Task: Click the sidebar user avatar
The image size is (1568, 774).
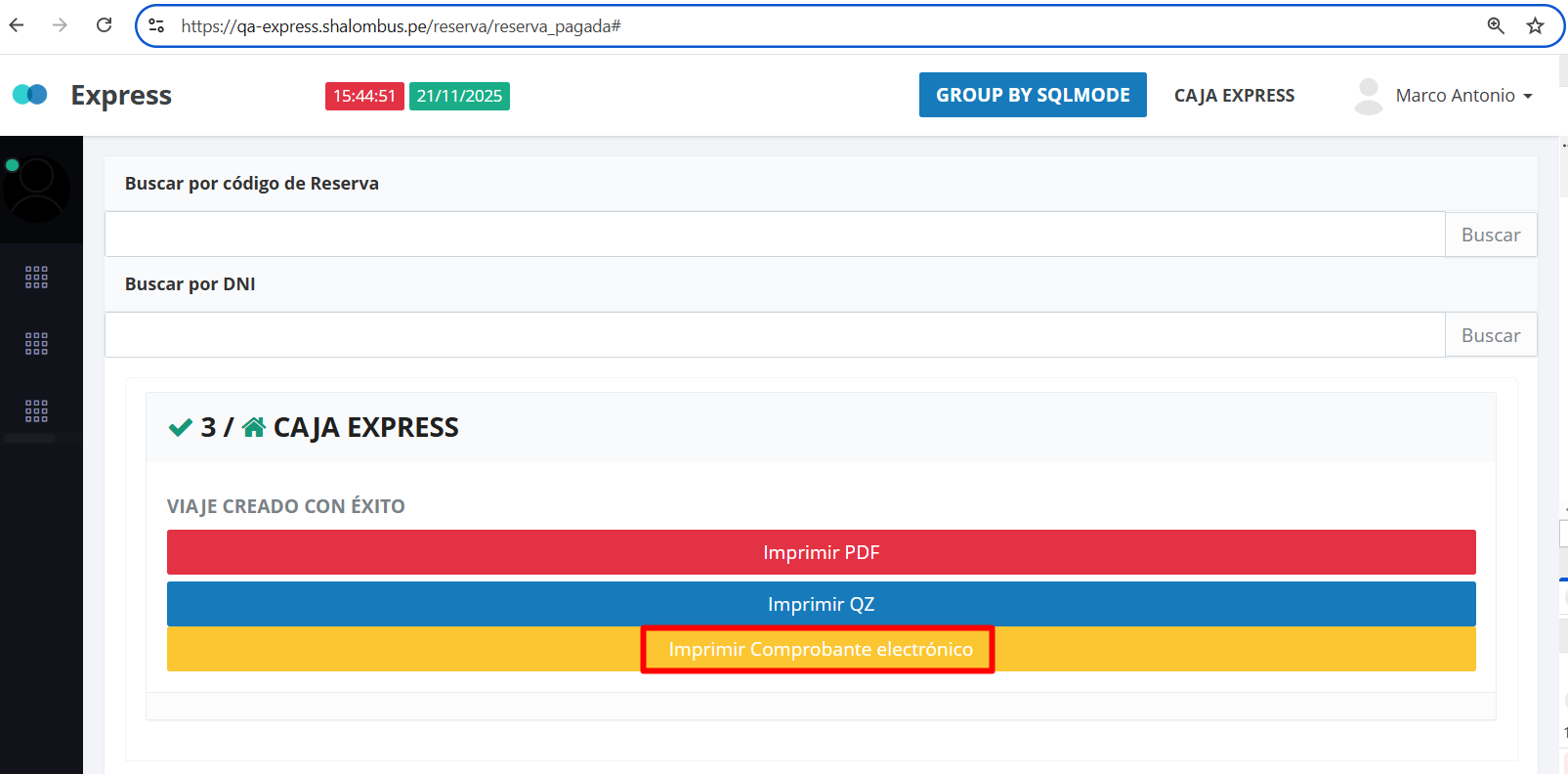Action: [x=37, y=189]
